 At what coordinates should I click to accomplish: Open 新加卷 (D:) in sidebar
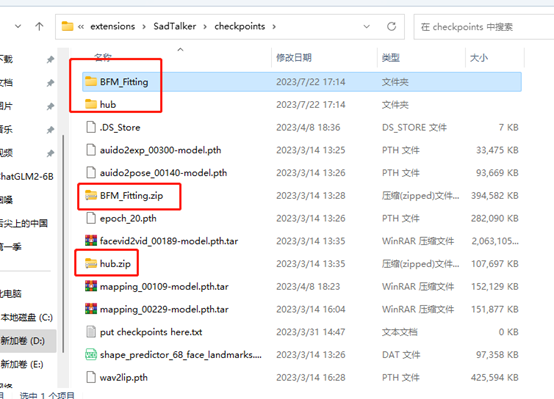coord(23,341)
